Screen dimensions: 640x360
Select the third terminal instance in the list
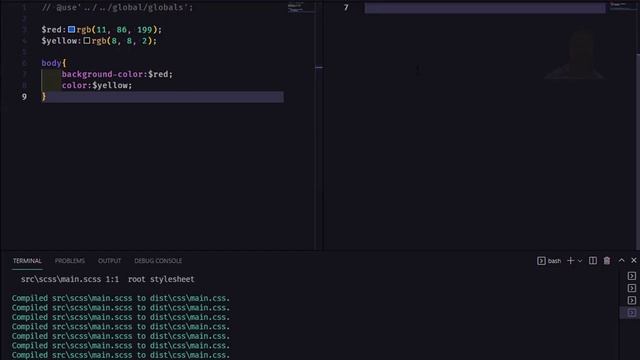(x=631, y=300)
